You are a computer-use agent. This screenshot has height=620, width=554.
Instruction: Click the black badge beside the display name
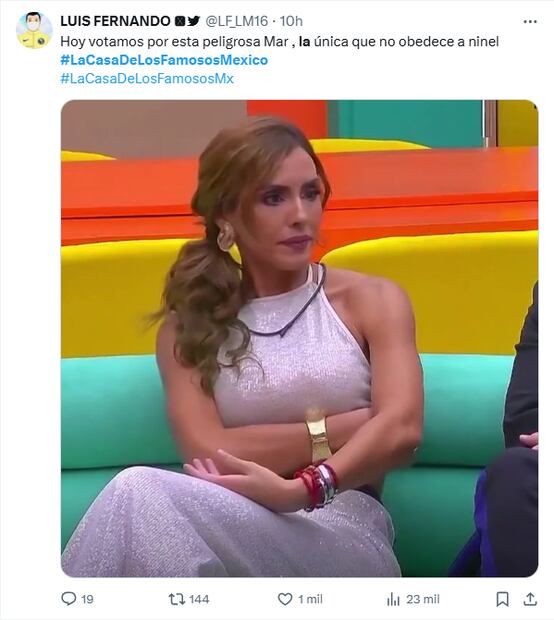pyautogui.click(x=180, y=21)
